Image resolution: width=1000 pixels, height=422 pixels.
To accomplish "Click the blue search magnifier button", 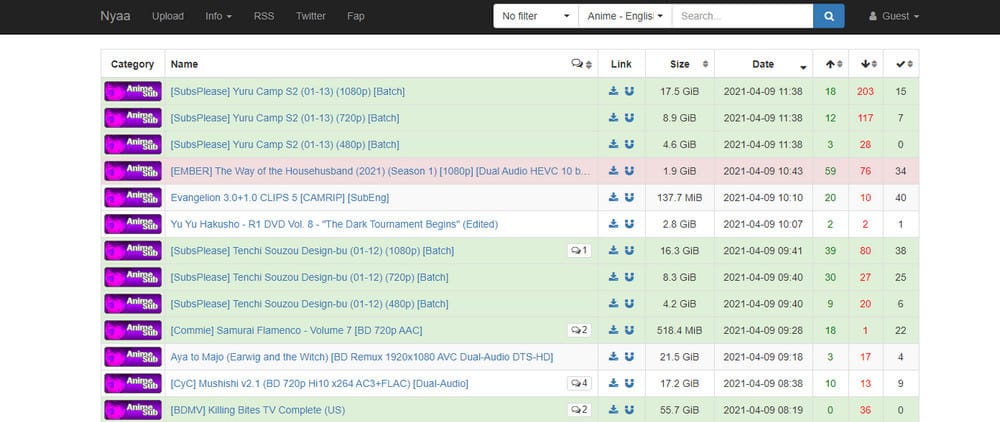I will [828, 16].
